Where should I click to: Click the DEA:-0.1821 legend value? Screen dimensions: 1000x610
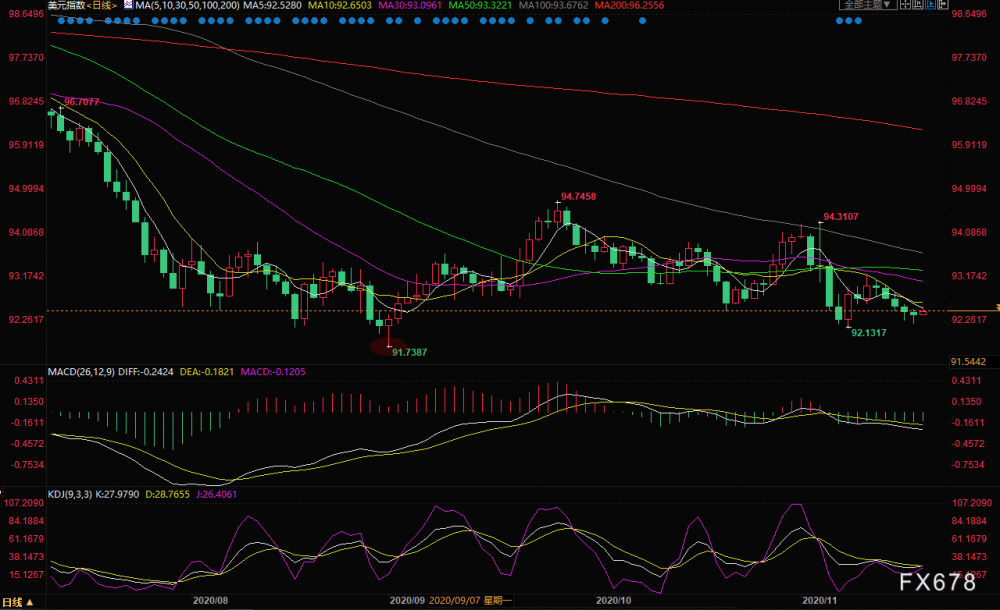pos(207,371)
